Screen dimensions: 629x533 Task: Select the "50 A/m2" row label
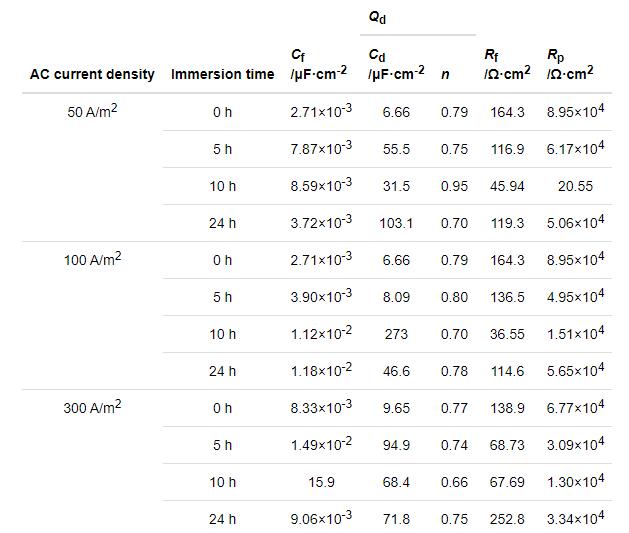(92, 111)
